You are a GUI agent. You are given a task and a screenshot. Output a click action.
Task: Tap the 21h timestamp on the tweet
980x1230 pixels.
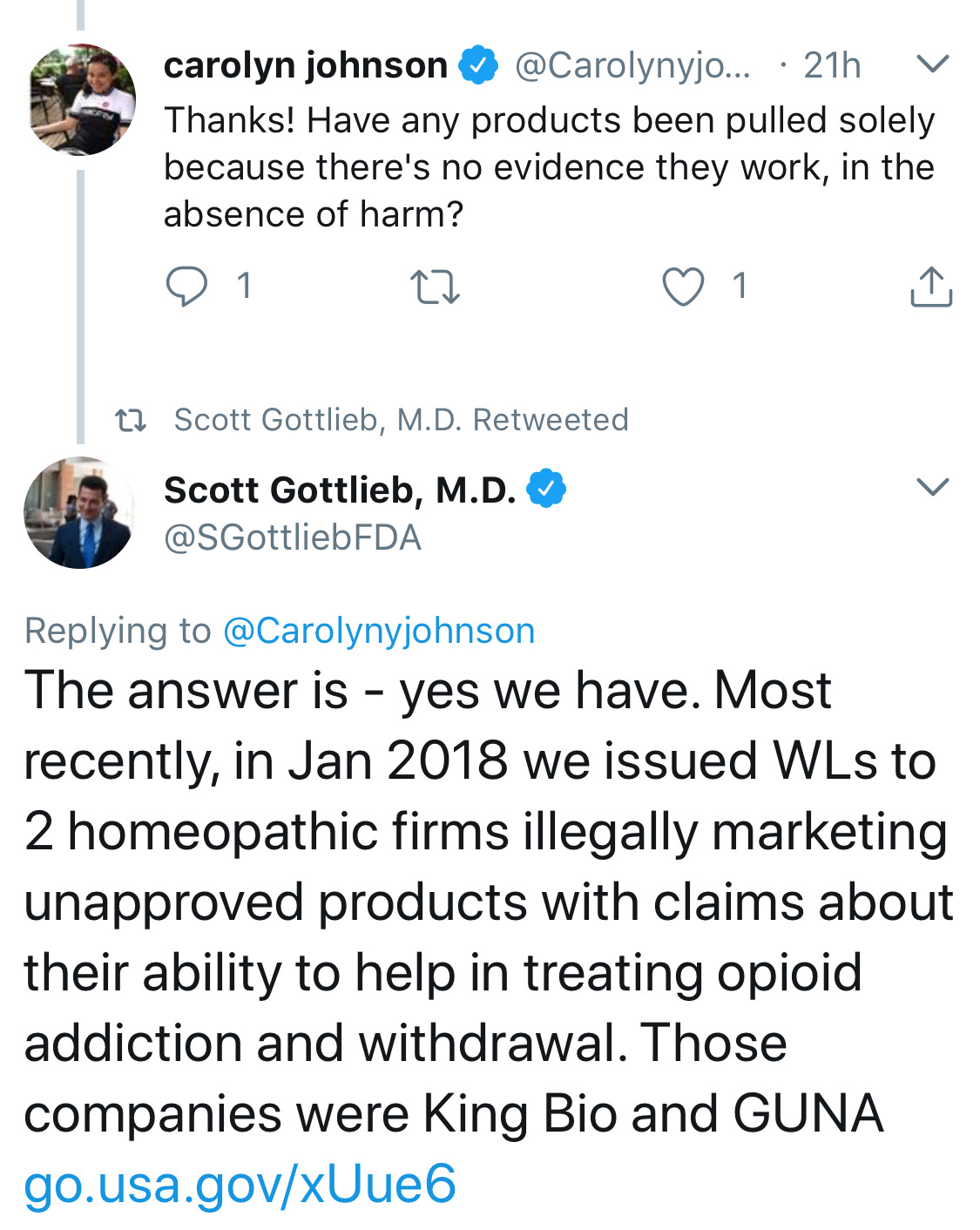click(832, 65)
